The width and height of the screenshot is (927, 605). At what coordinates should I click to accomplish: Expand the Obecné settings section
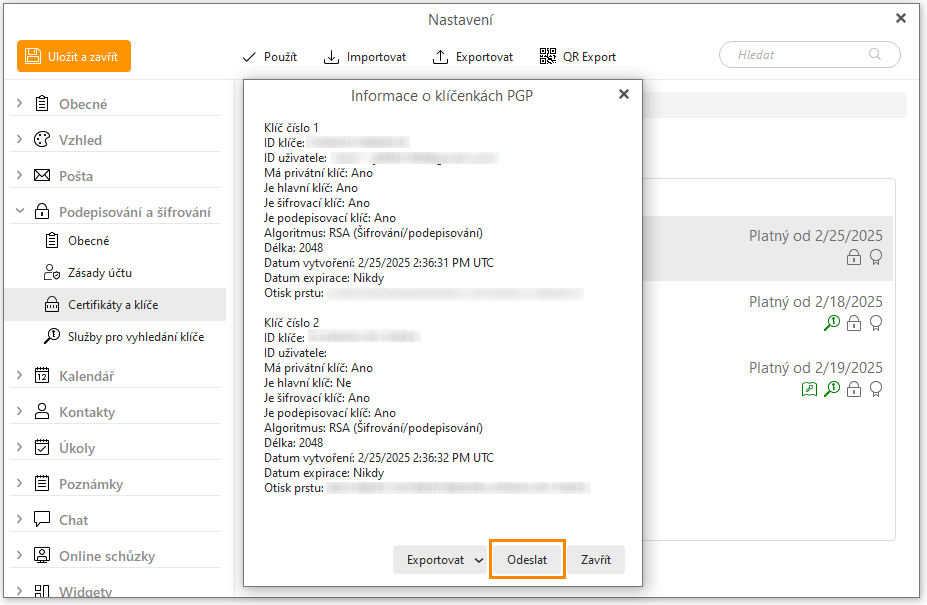point(19,104)
